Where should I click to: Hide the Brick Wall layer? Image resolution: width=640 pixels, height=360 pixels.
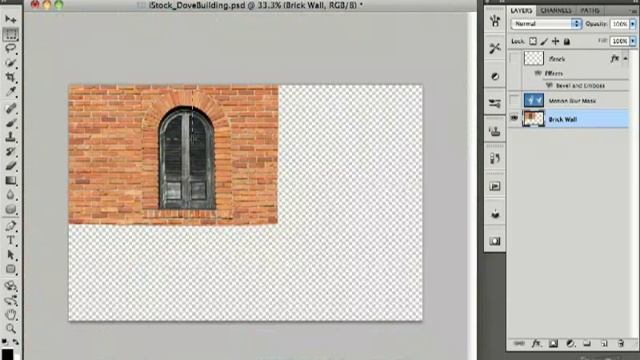[x=514, y=118]
